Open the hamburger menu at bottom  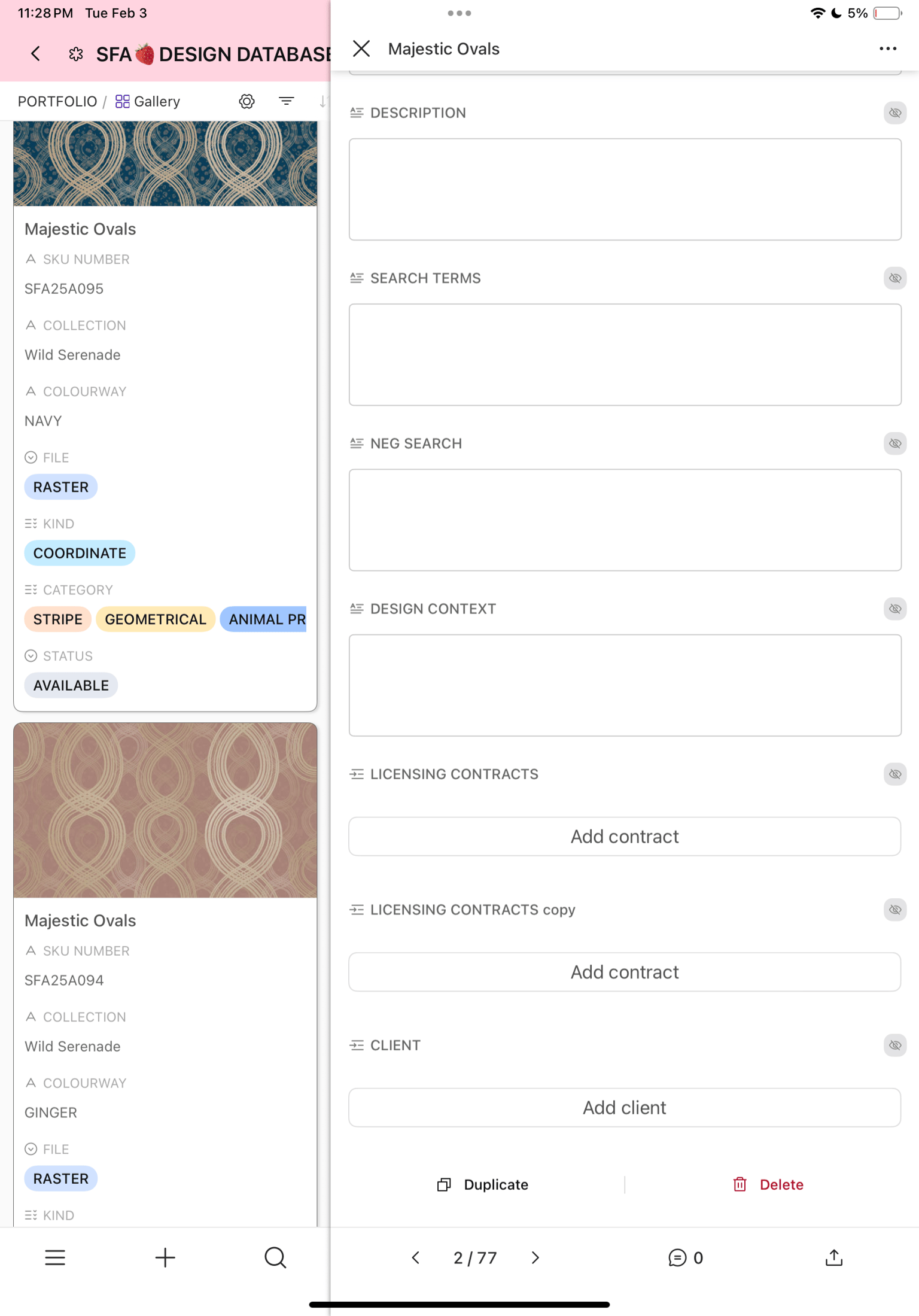pos(55,1257)
